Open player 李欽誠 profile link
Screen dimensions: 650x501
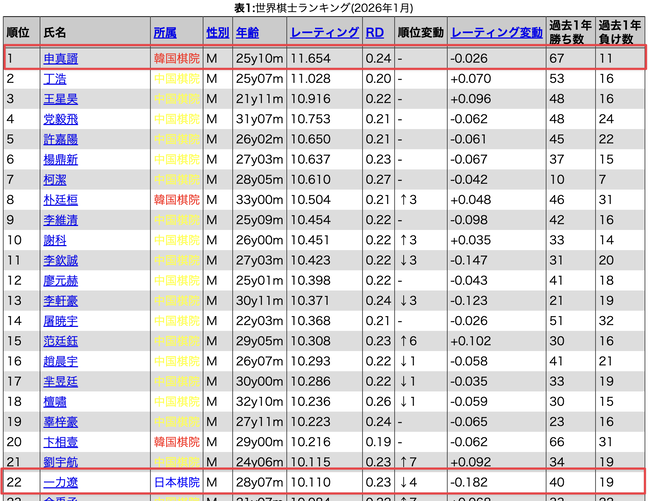click(61, 261)
